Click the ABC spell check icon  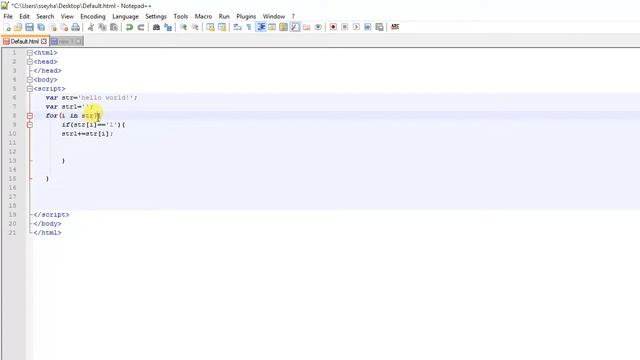395,27
